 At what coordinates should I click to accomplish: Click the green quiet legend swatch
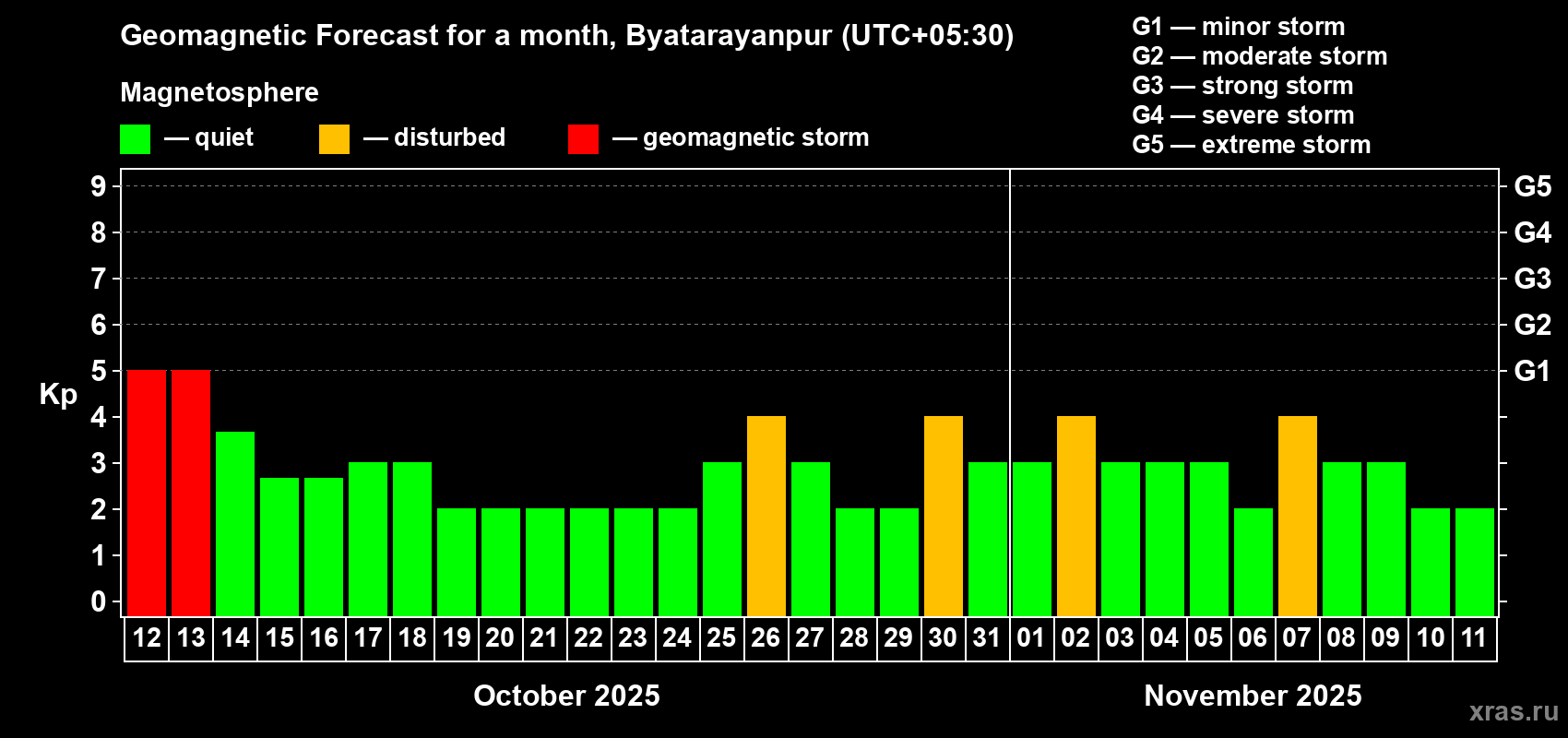(135, 139)
